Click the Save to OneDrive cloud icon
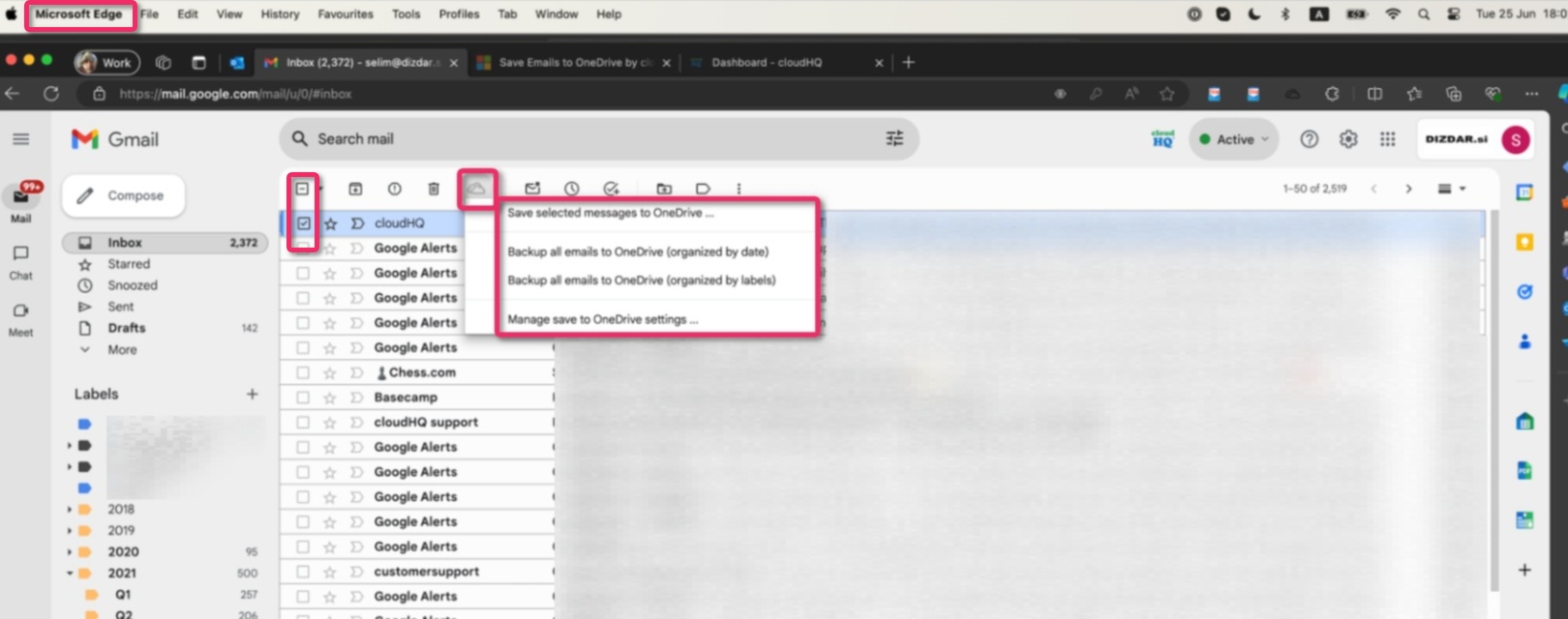Image resolution: width=1568 pixels, height=619 pixels. point(476,189)
